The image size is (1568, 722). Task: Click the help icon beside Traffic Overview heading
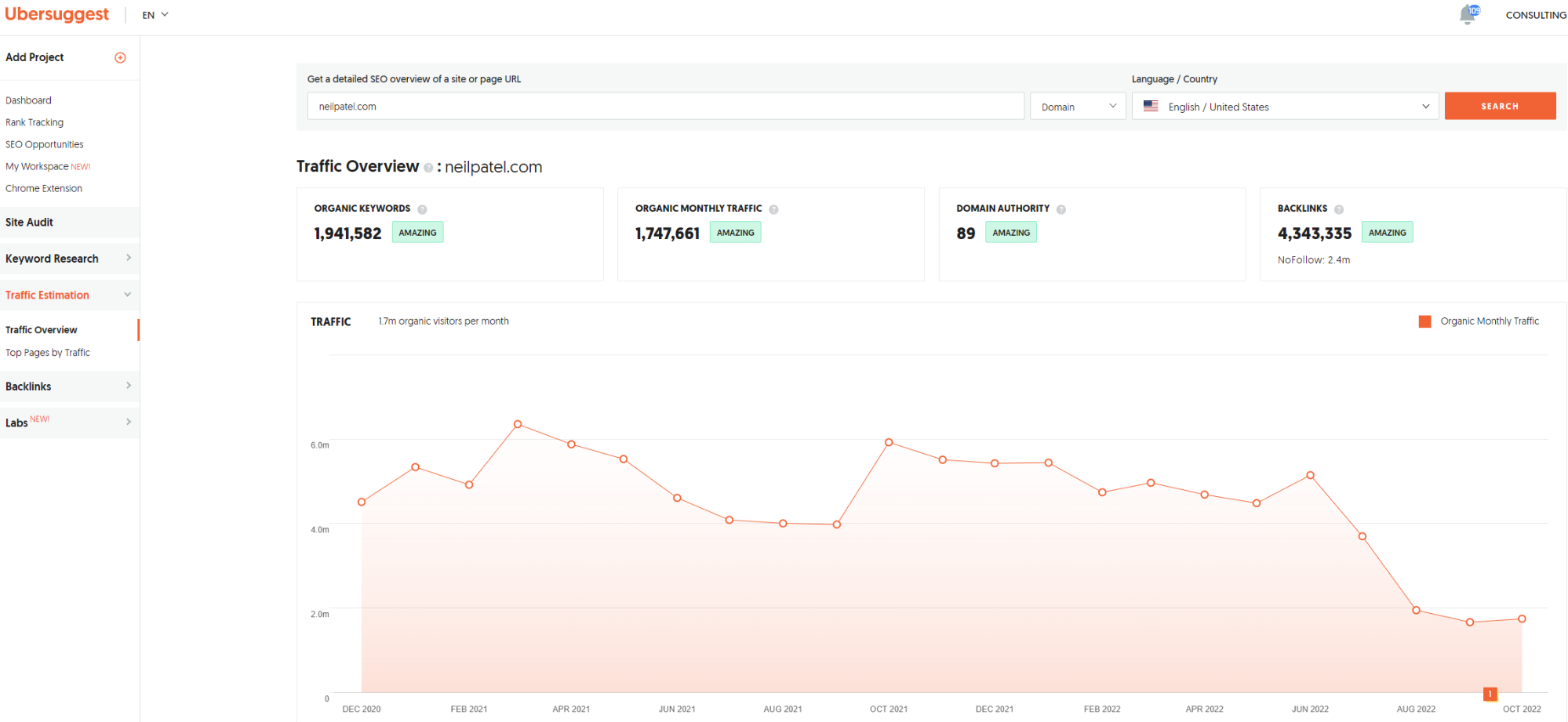click(x=429, y=167)
